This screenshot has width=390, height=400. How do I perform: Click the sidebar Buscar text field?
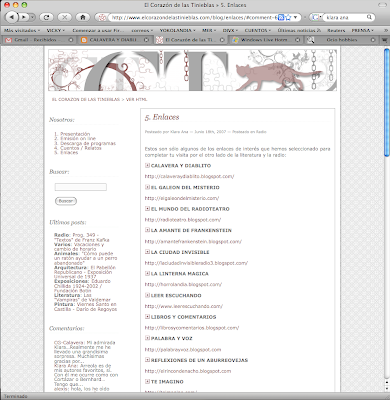pyautogui.click(x=81, y=187)
